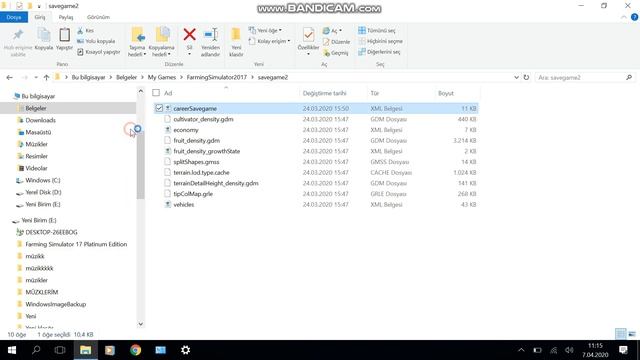Go up one folder level
This screenshot has width=640, height=360.
(x=46, y=78)
